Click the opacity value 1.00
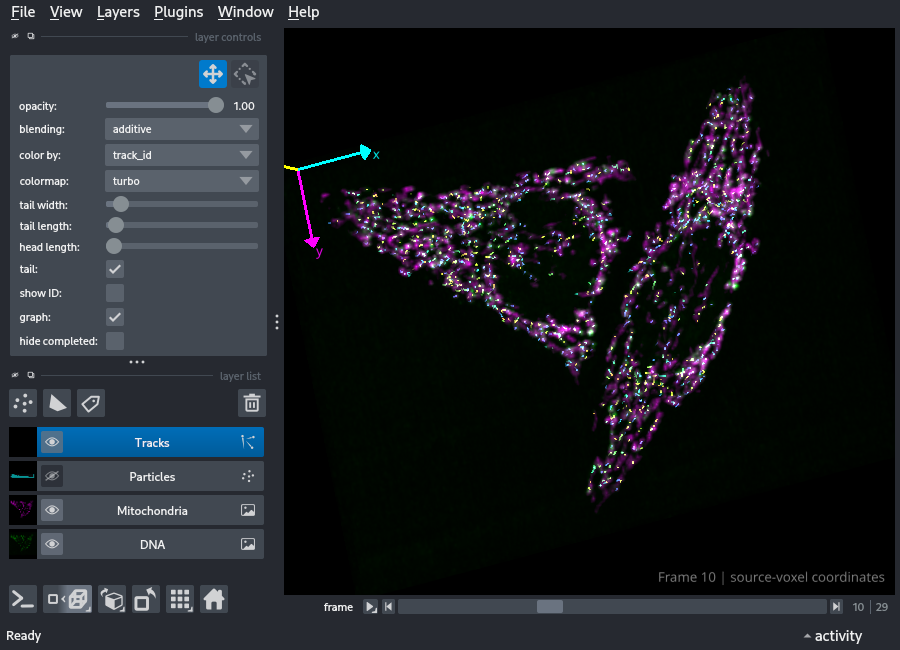This screenshot has height=650, width=900. 244,106
